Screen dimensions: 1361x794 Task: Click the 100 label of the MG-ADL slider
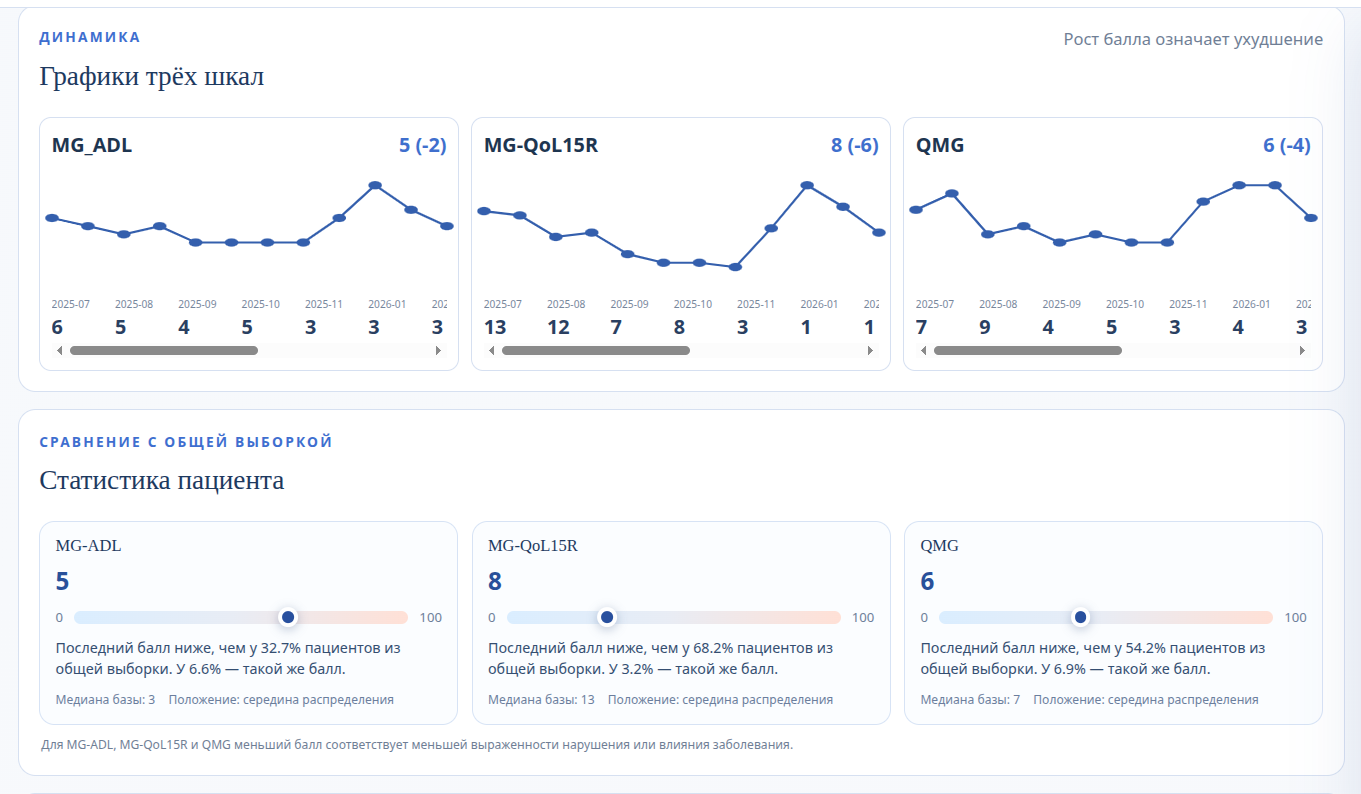click(431, 618)
